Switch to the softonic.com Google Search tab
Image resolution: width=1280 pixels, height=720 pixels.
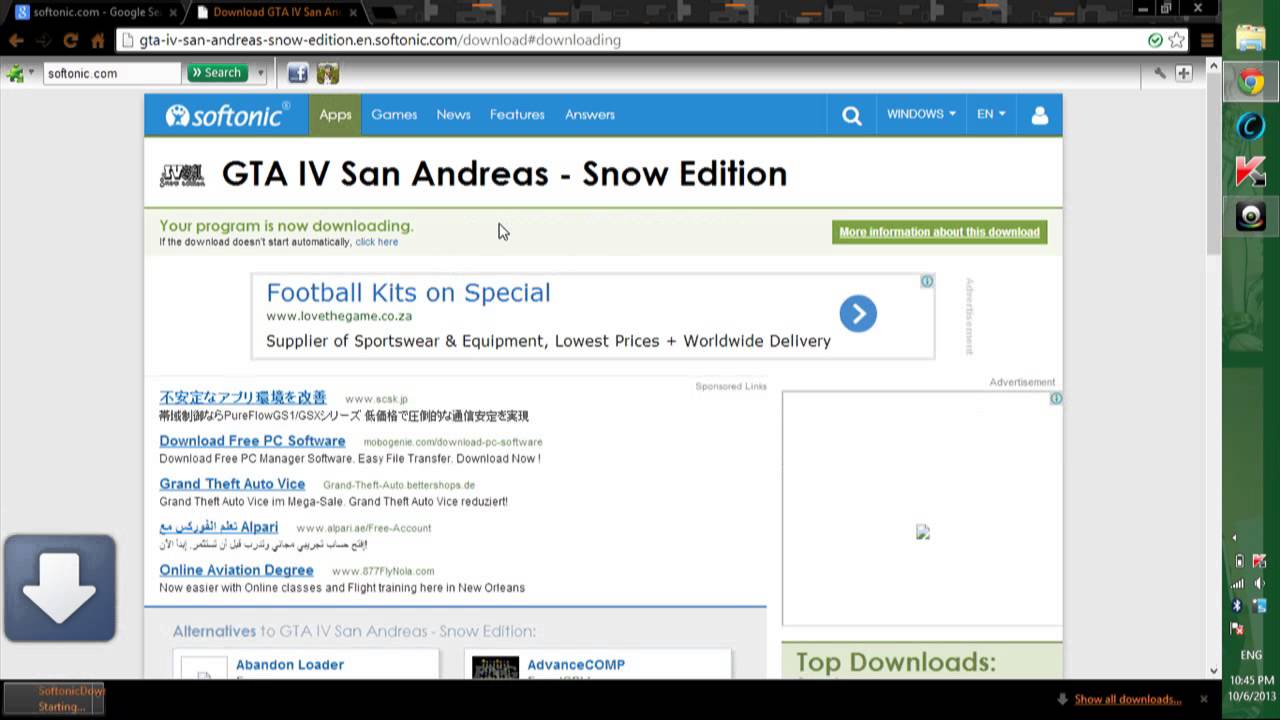click(96, 13)
